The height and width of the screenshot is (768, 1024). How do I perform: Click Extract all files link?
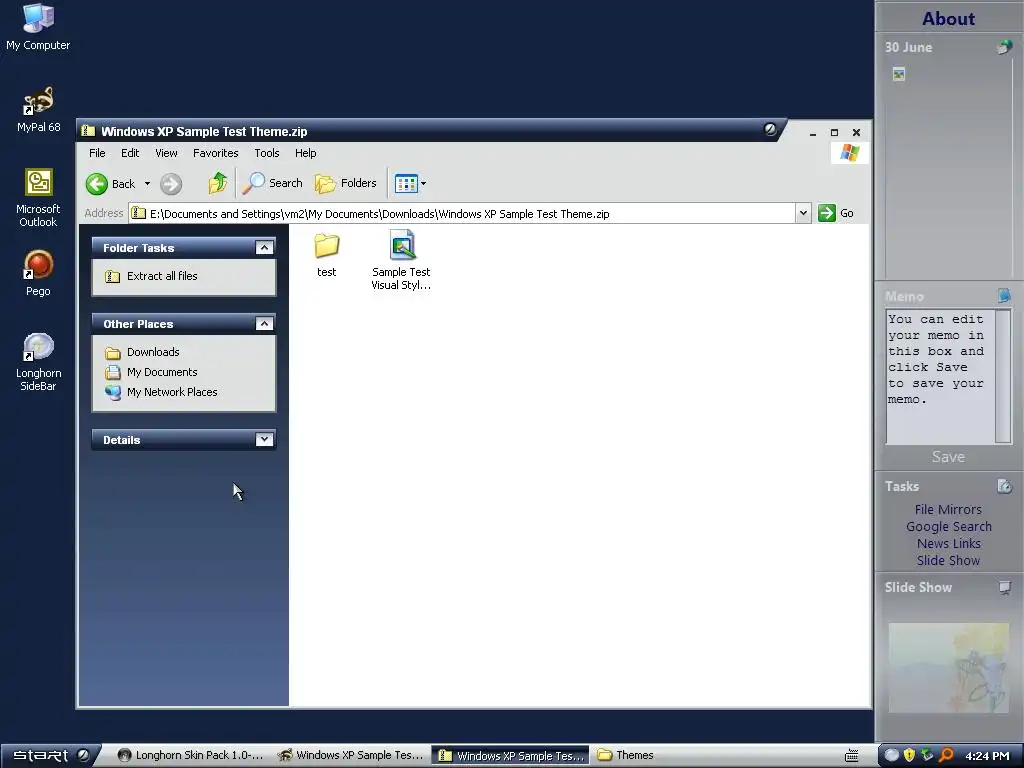162,276
